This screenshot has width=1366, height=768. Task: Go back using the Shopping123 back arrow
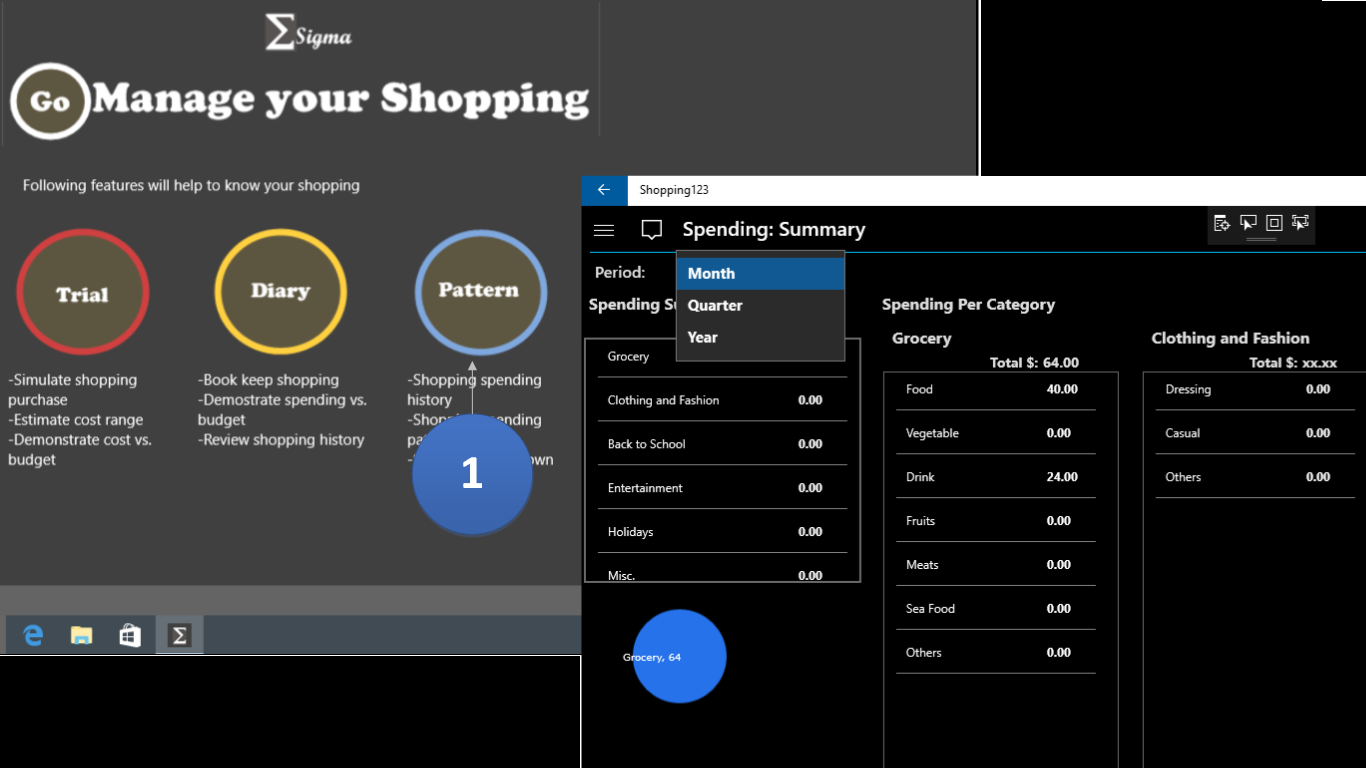[x=604, y=190]
